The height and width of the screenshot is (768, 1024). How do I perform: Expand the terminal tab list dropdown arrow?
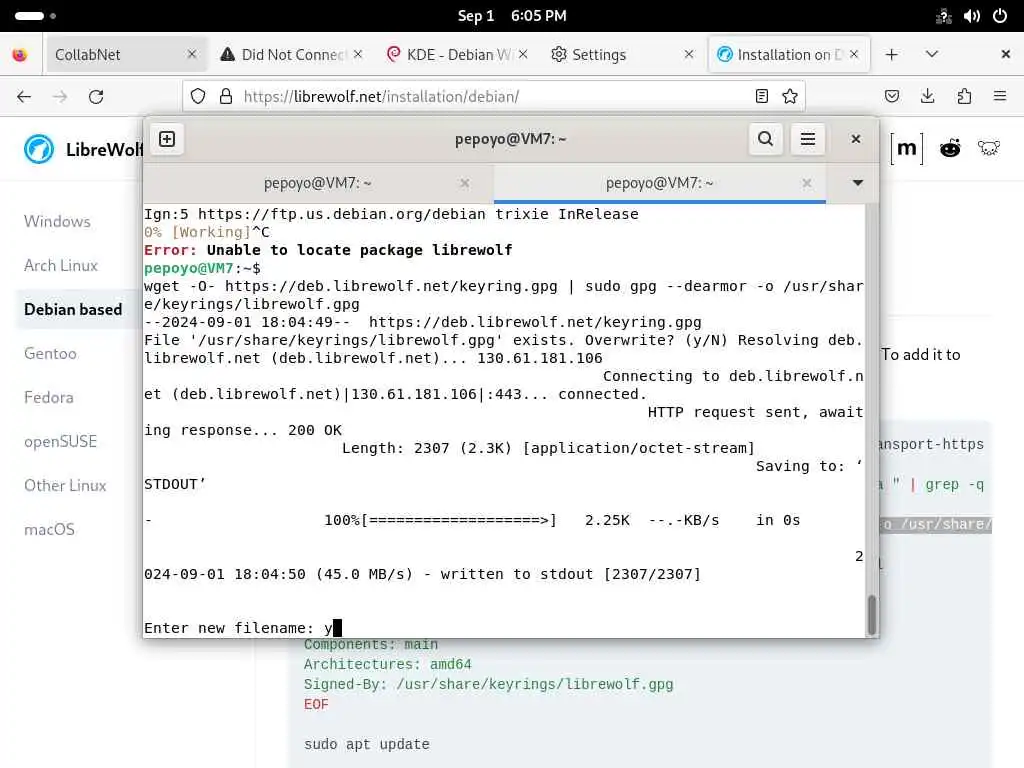coord(858,183)
